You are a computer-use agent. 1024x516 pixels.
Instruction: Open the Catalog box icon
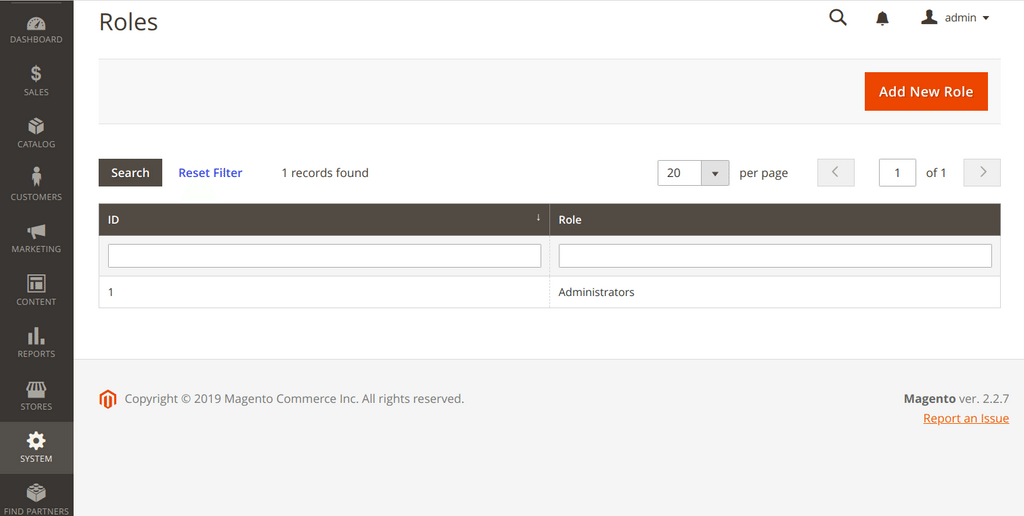(x=36, y=127)
